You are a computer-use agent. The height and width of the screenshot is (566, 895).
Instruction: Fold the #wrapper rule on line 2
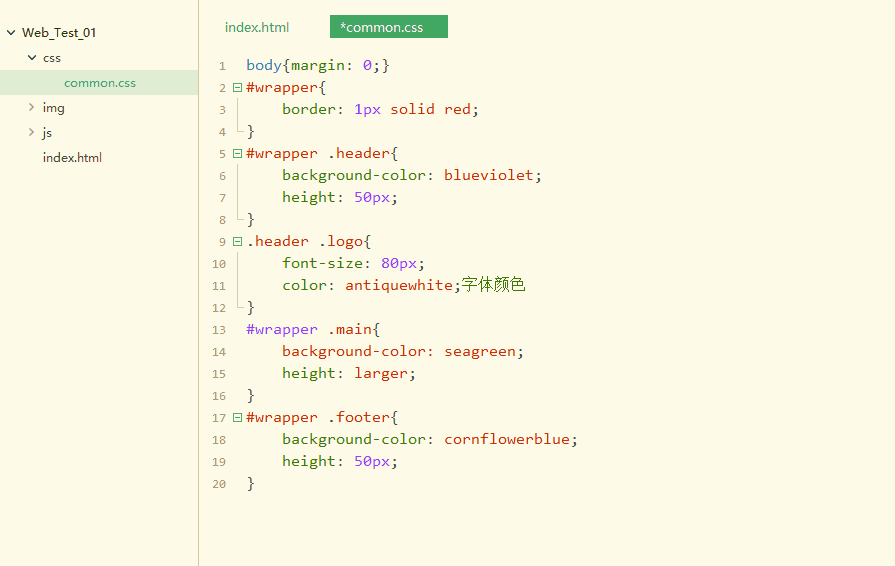click(237, 87)
